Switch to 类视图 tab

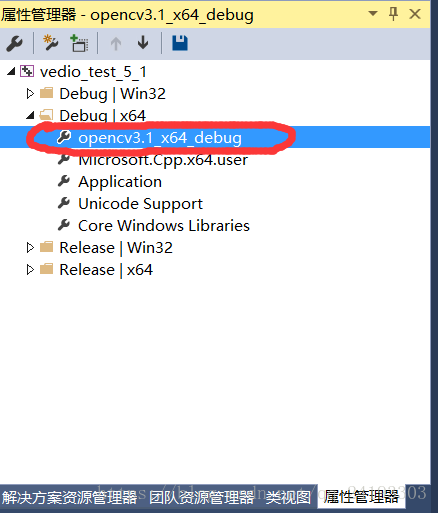(288, 498)
